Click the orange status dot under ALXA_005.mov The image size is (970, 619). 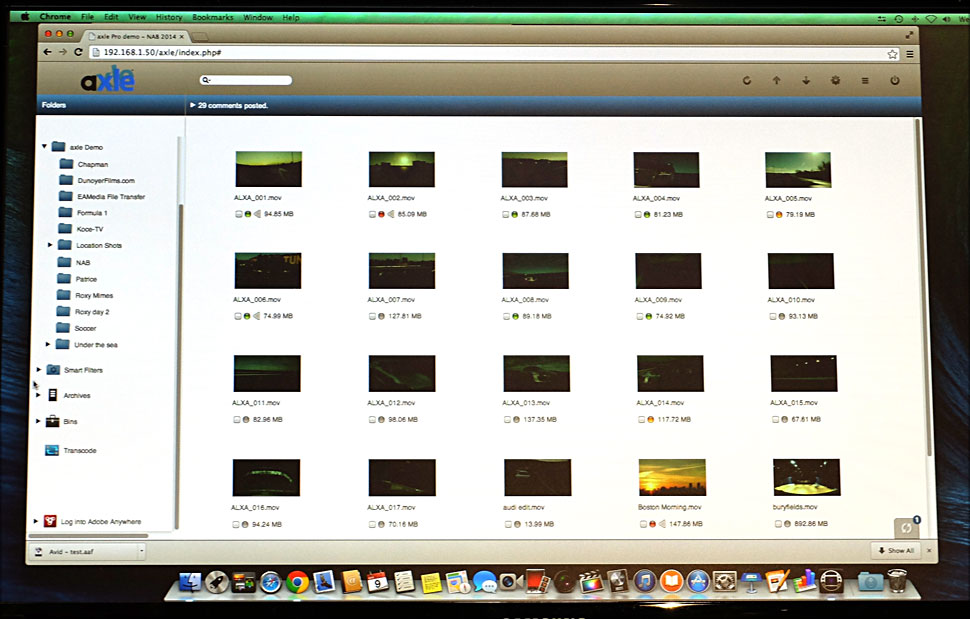click(780, 214)
